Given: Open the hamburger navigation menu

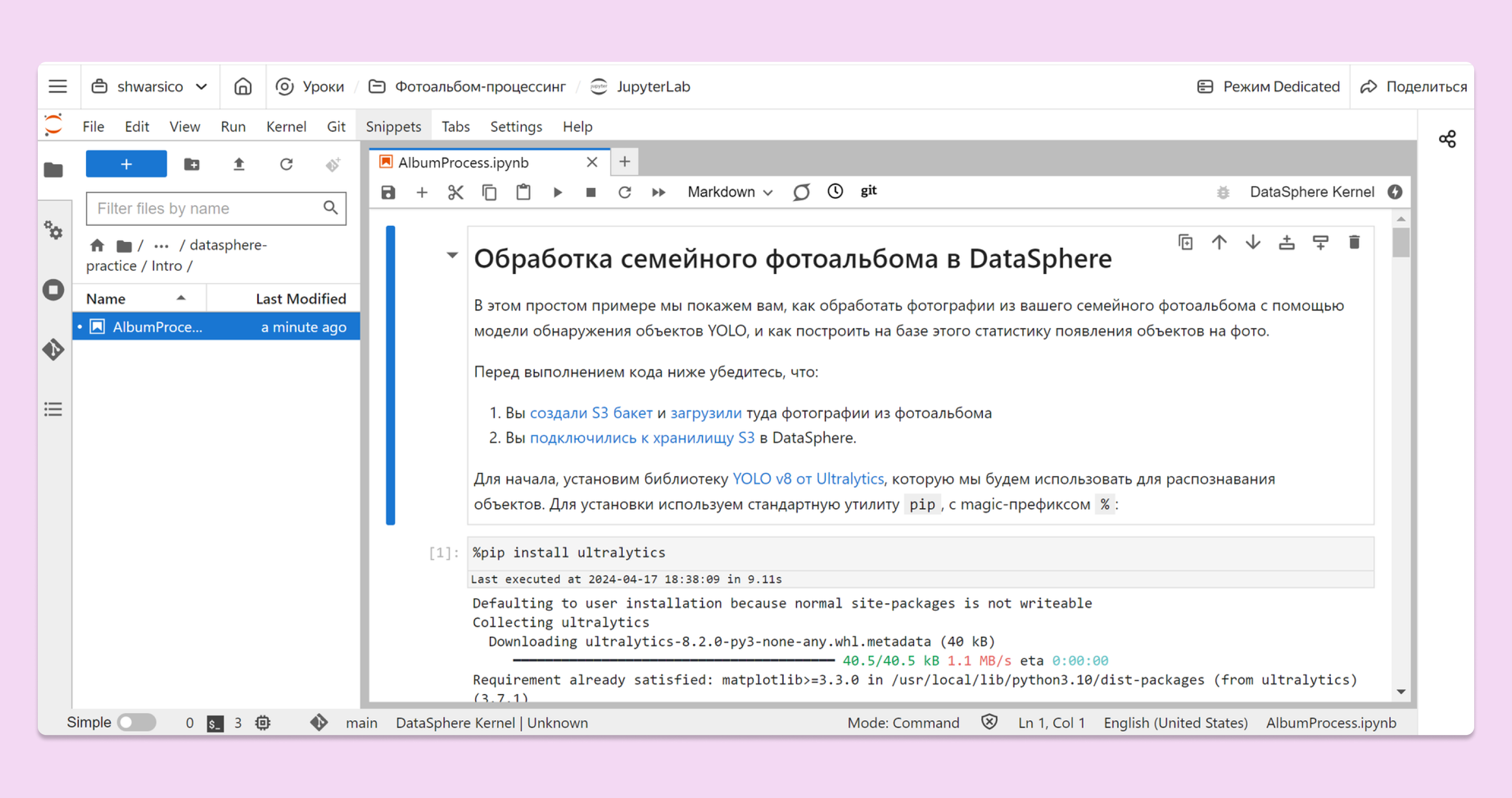Looking at the screenshot, I should pos(58,87).
